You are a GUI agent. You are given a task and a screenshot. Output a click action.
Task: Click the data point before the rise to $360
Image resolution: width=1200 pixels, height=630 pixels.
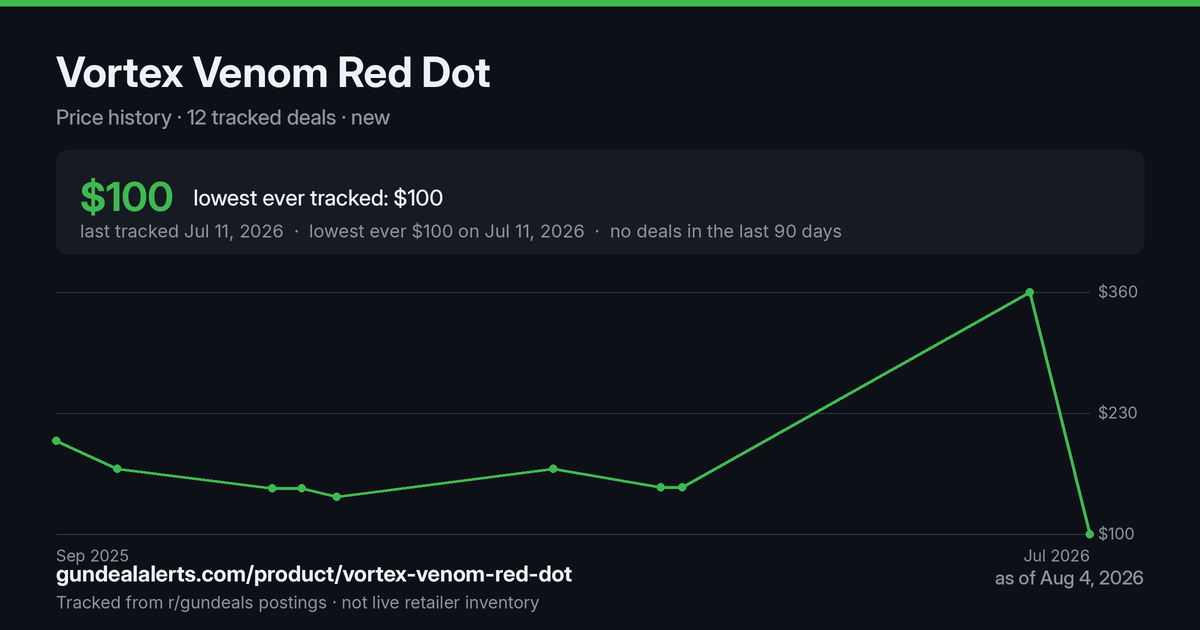682,487
